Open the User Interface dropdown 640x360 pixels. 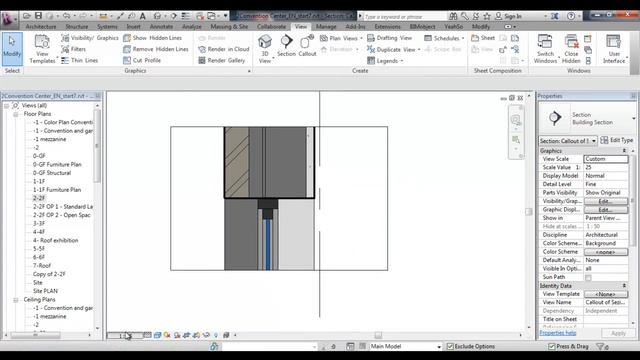click(614, 49)
